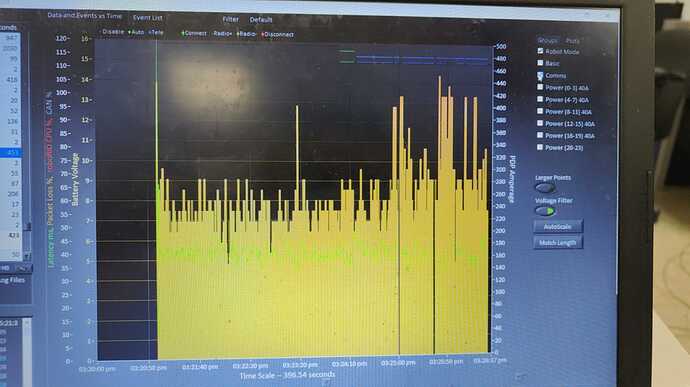Click the AutoScale button
This screenshot has width=690, height=387.
(x=558, y=227)
